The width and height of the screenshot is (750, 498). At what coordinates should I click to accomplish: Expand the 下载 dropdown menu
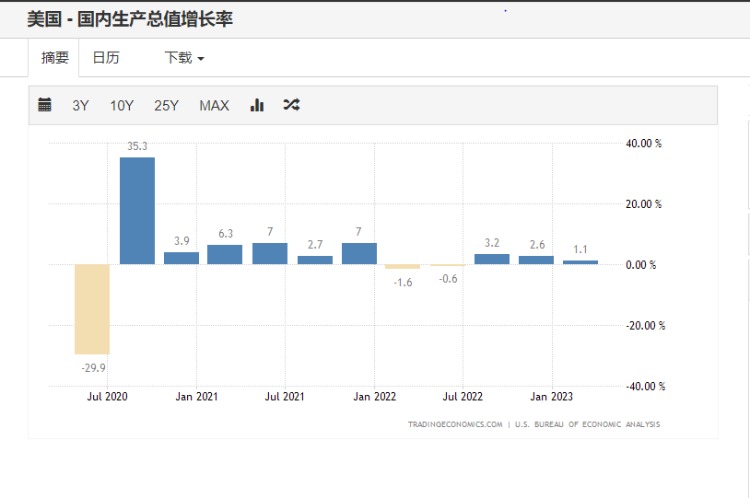pos(184,58)
